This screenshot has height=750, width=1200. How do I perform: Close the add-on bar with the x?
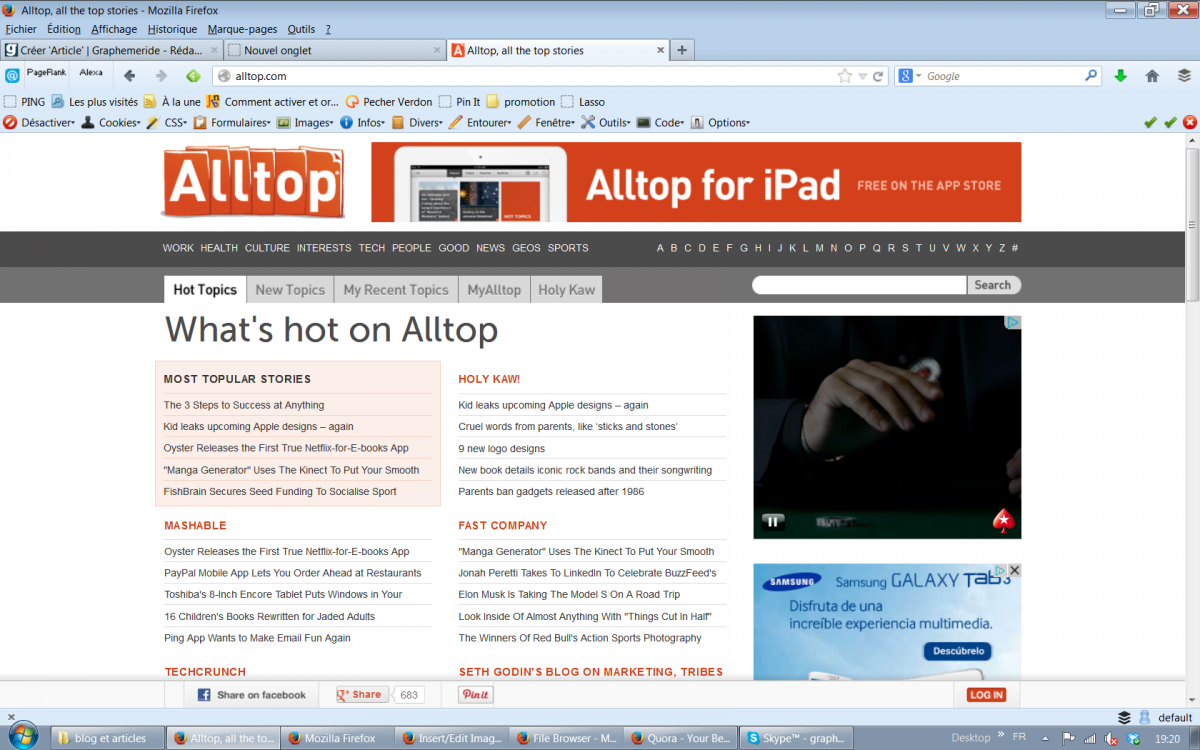click(12, 717)
